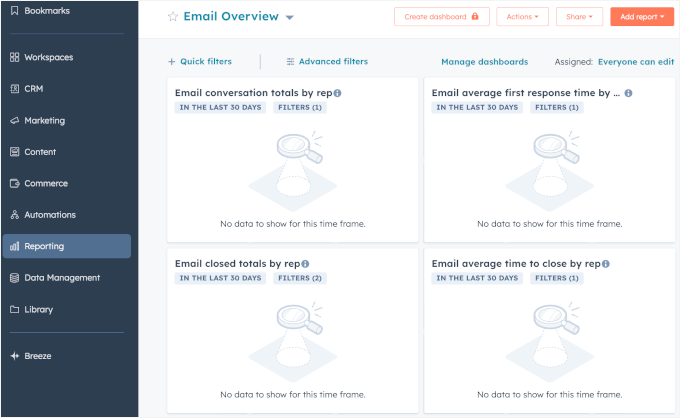Open the Manage dashboards link
This screenshot has height=418, width=680.
pyautogui.click(x=484, y=61)
